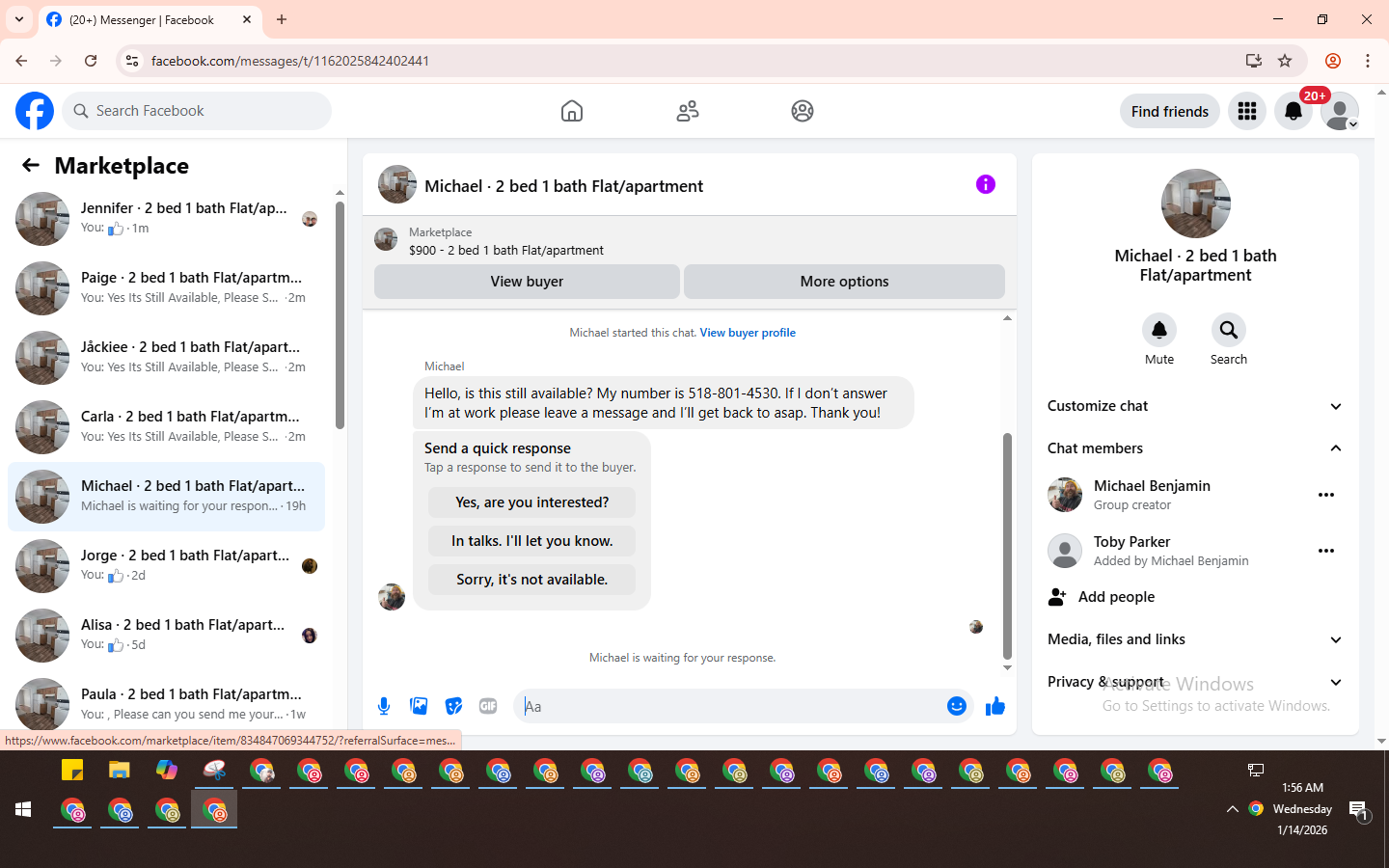Open options for Toby Parker member
Viewport: 1389px width, 868px height.
point(1326,551)
